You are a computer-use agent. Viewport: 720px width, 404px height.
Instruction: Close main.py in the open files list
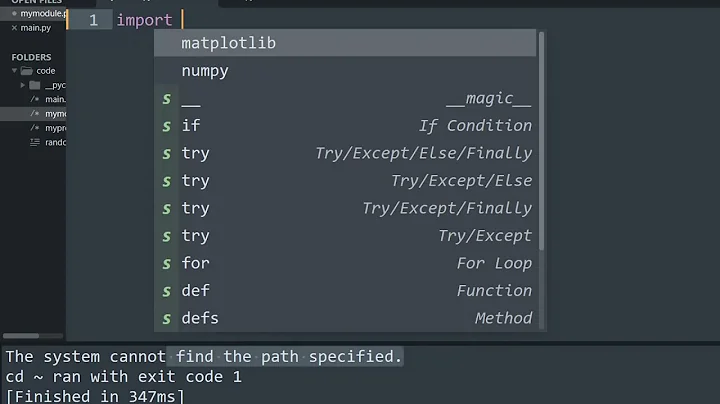point(13,27)
